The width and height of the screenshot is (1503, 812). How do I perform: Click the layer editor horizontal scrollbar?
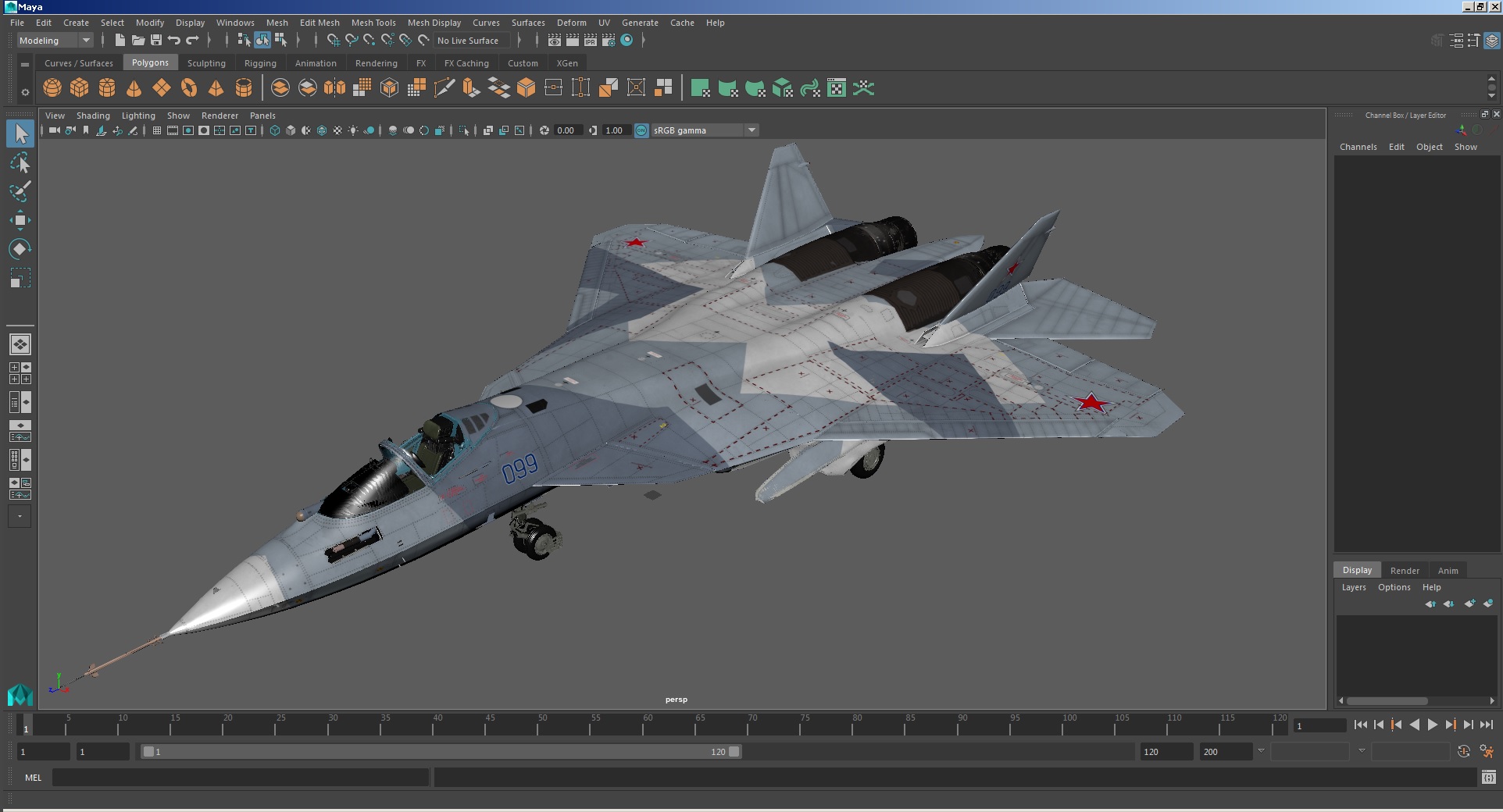tap(1387, 700)
